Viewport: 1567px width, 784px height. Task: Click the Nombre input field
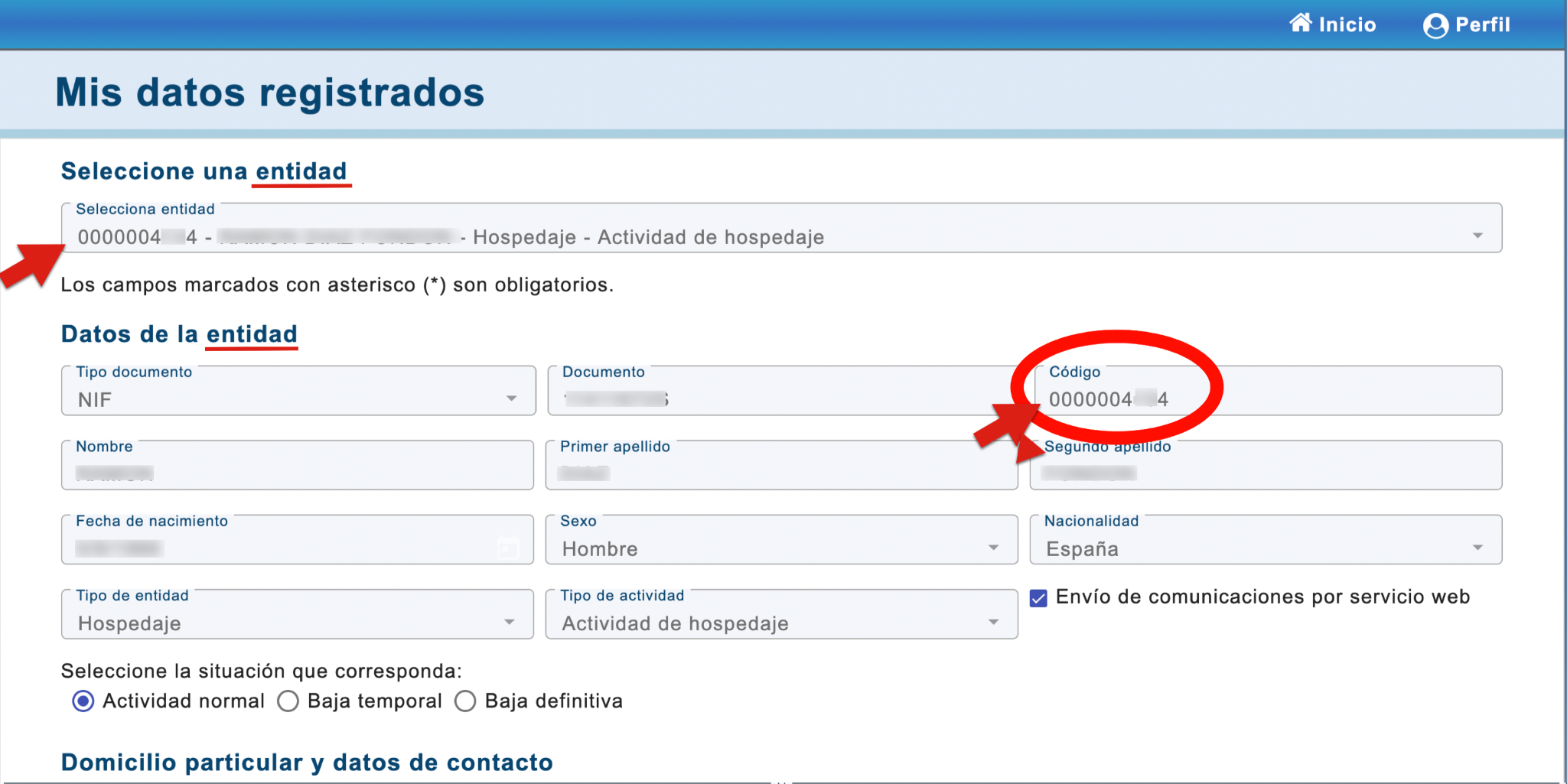pos(298,465)
